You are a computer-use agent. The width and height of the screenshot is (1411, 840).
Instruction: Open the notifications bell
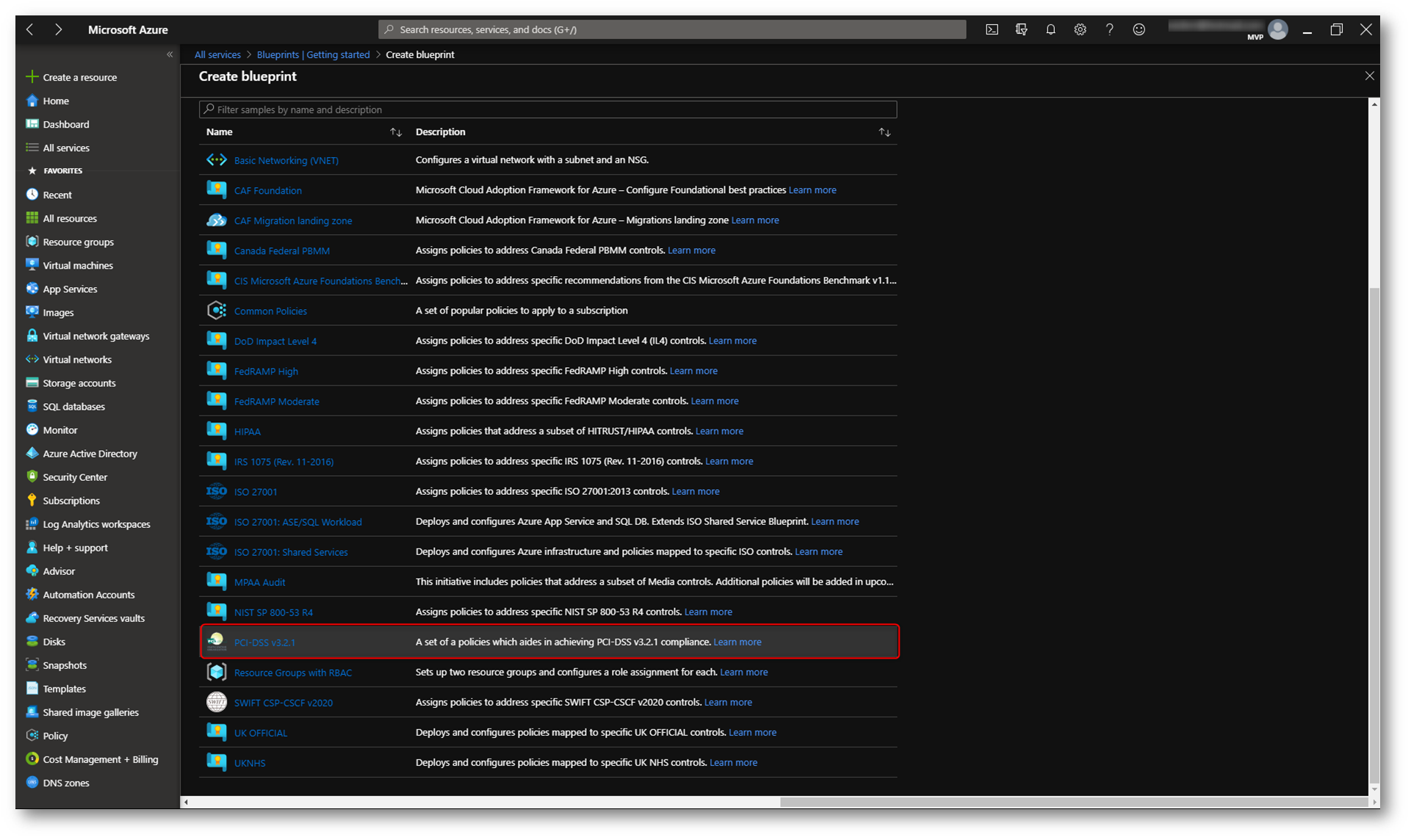click(1050, 29)
